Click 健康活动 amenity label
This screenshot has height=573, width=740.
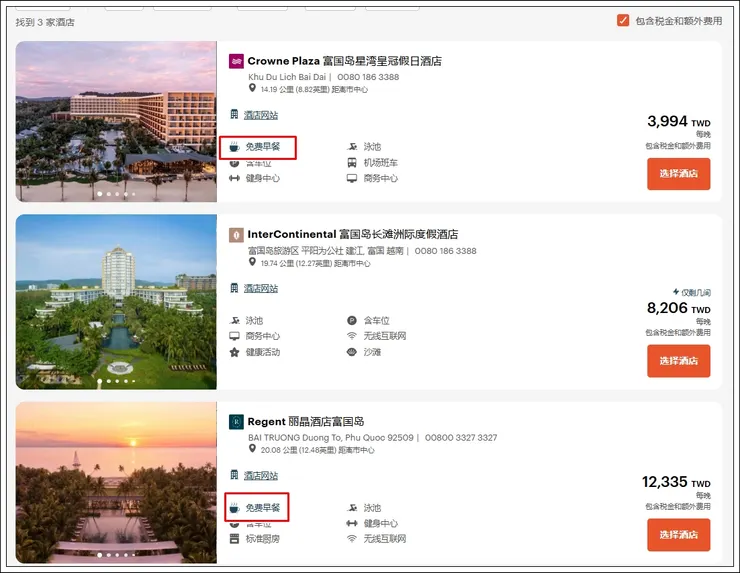coord(262,352)
